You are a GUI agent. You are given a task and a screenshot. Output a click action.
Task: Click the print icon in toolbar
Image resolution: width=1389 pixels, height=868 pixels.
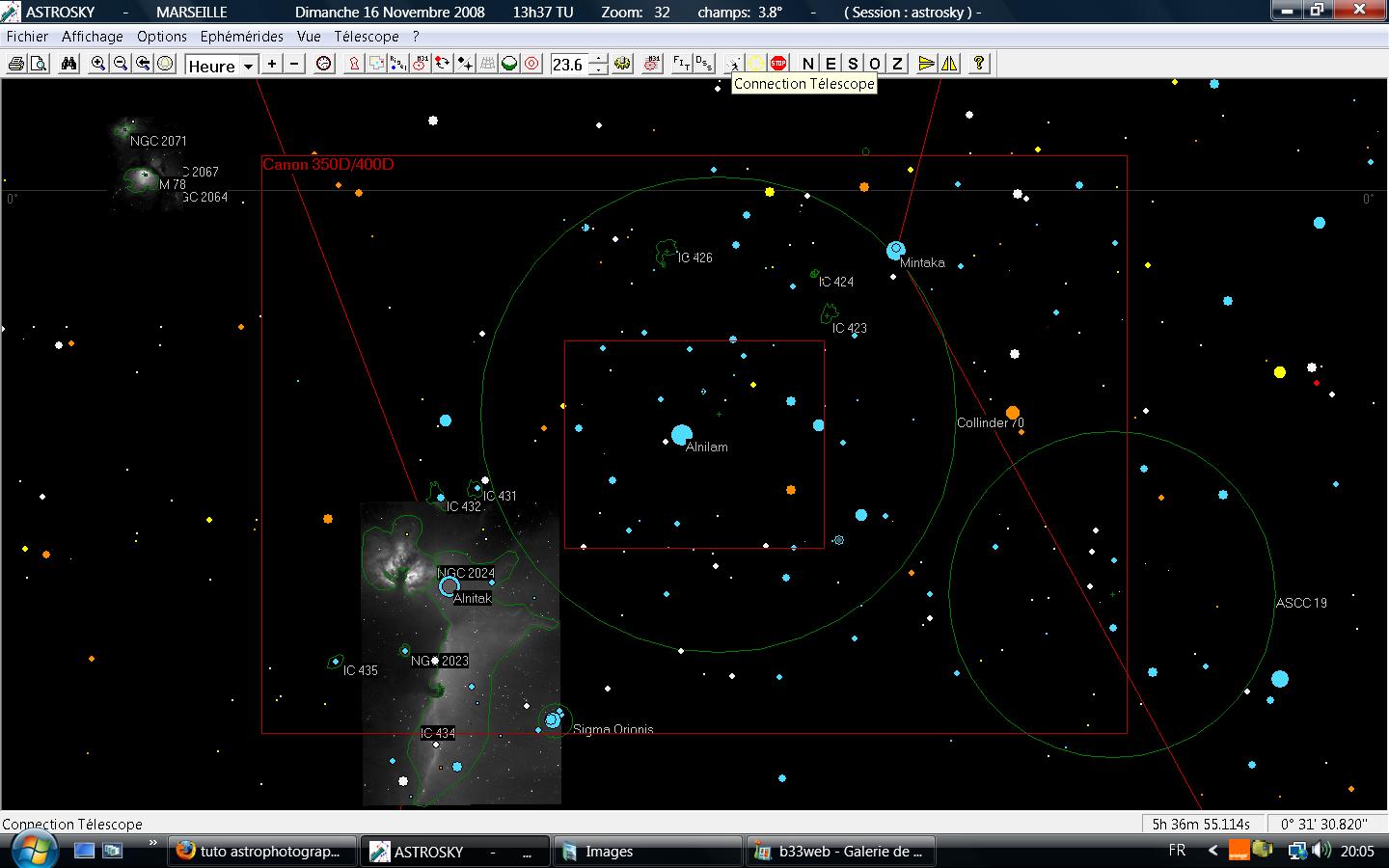(16, 64)
